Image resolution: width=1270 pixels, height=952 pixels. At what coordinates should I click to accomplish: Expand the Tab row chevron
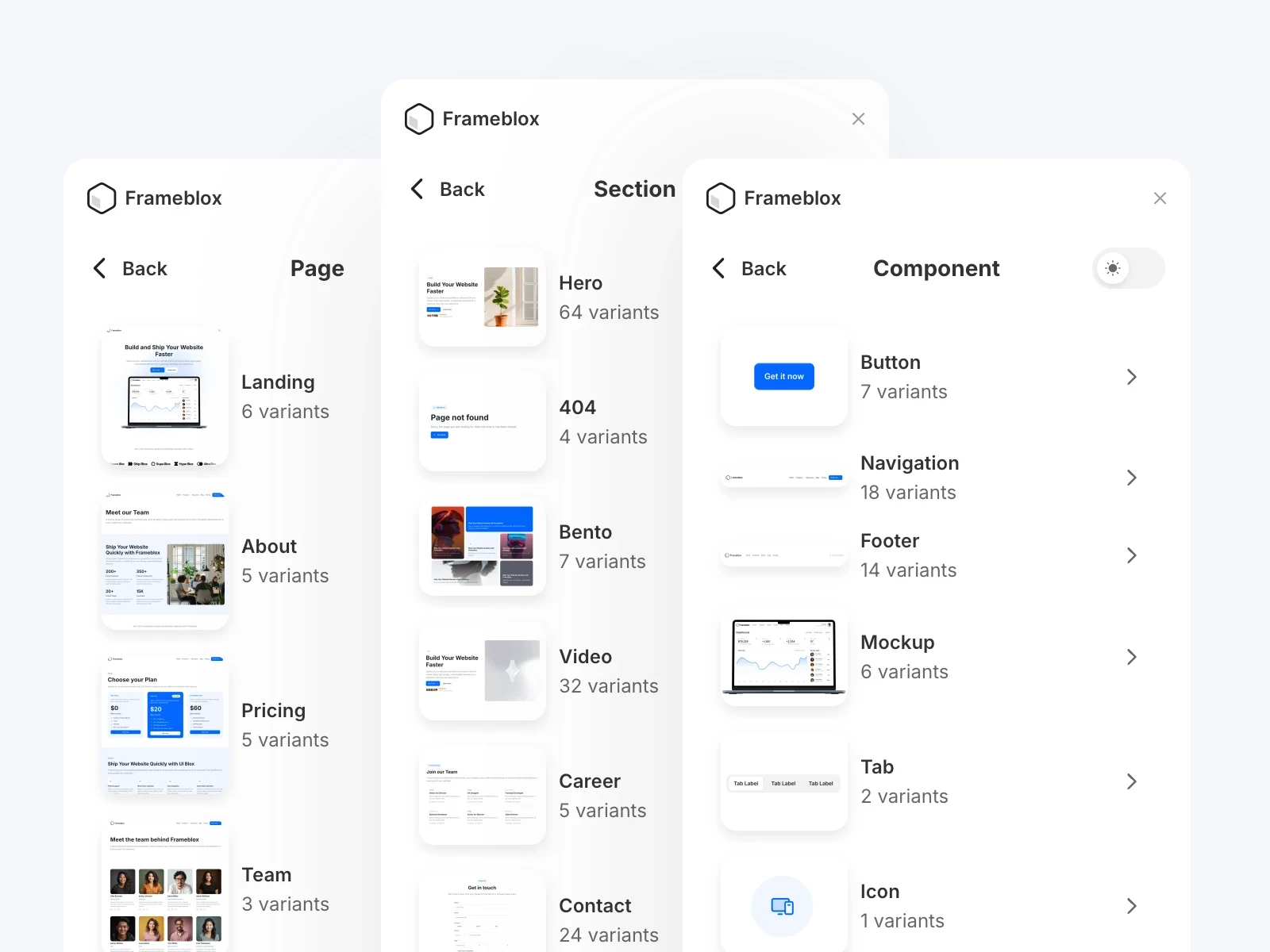click(1132, 781)
